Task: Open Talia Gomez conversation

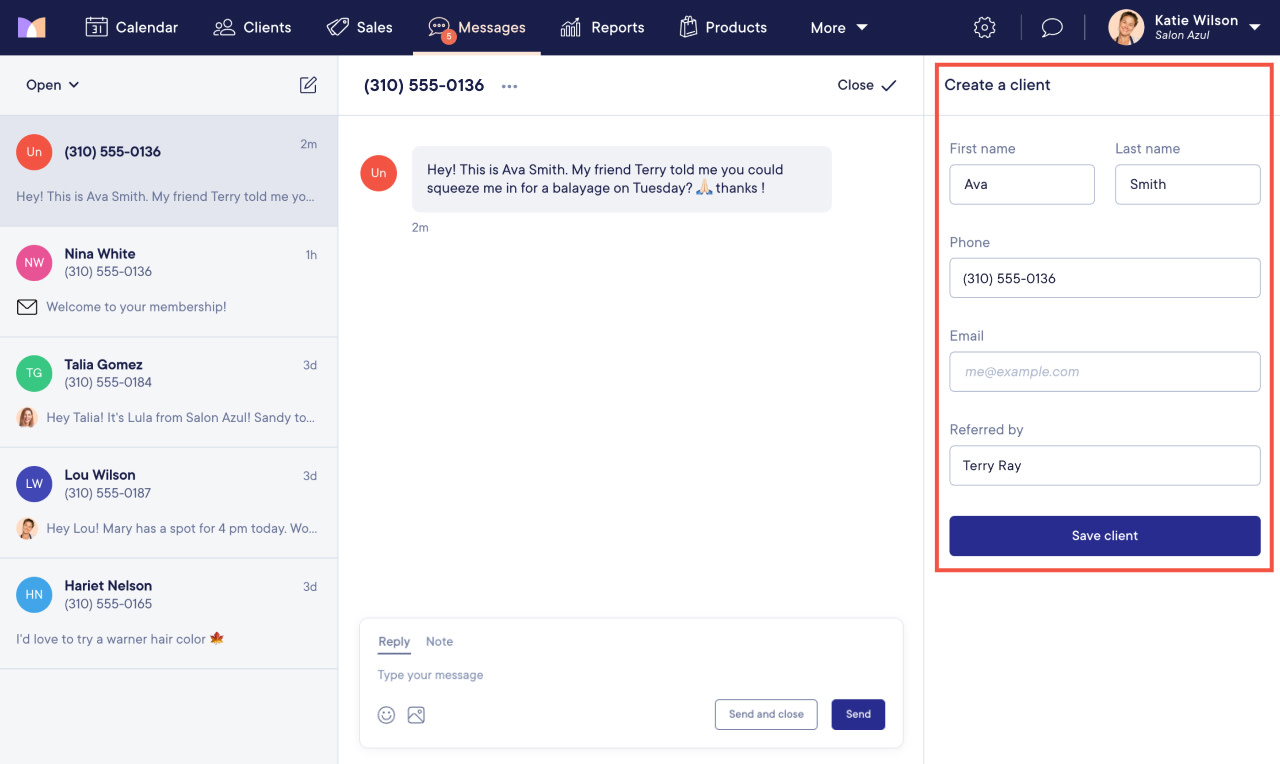Action: 169,393
